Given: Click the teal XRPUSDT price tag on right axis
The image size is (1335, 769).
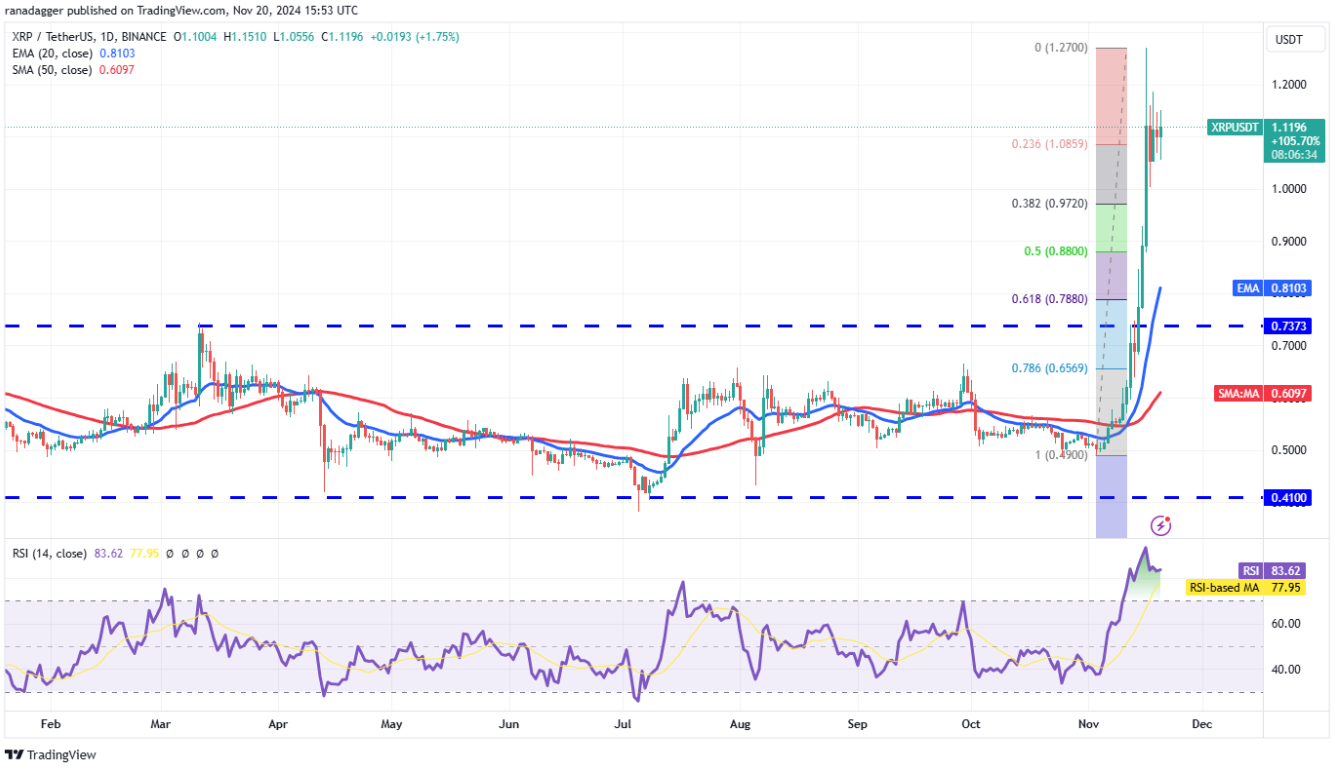Looking at the screenshot, I should click(x=1233, y=128).
